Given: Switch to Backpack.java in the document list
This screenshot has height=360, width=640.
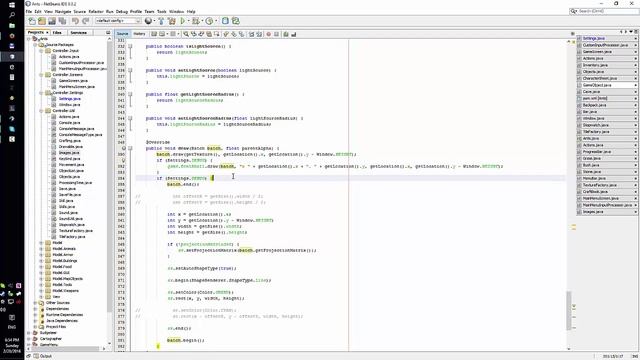Looking at the screenshot, I should [607, 105].
